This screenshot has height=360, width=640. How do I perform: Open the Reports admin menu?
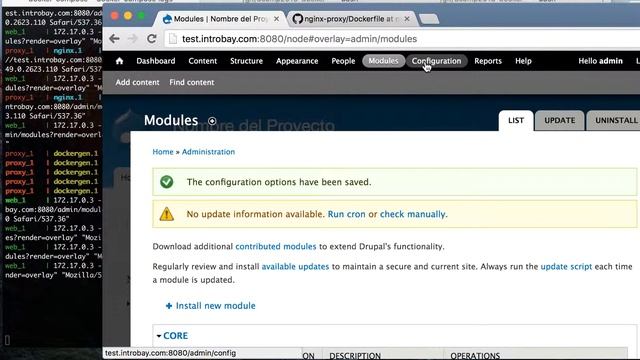coord(488,61)
